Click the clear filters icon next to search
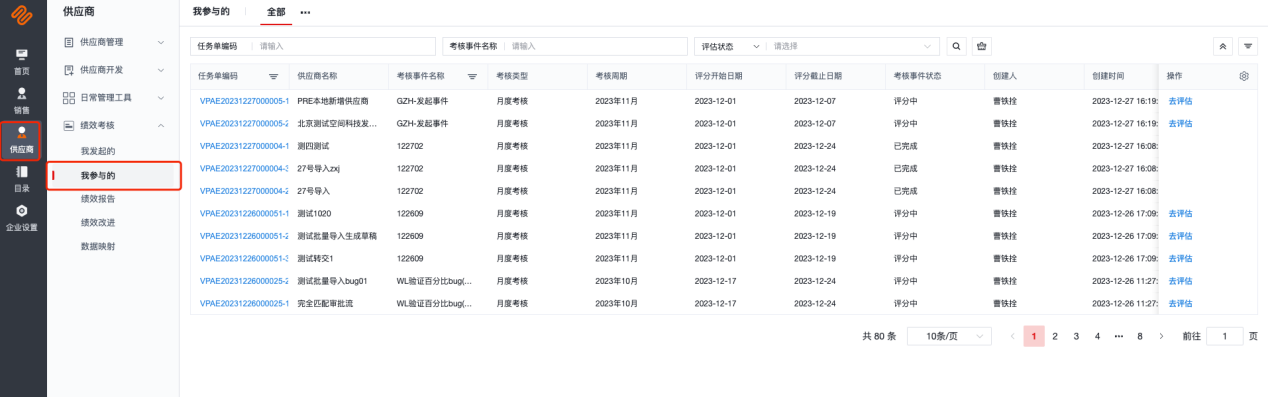This screenshot has width=1268, height=397. 981,46
